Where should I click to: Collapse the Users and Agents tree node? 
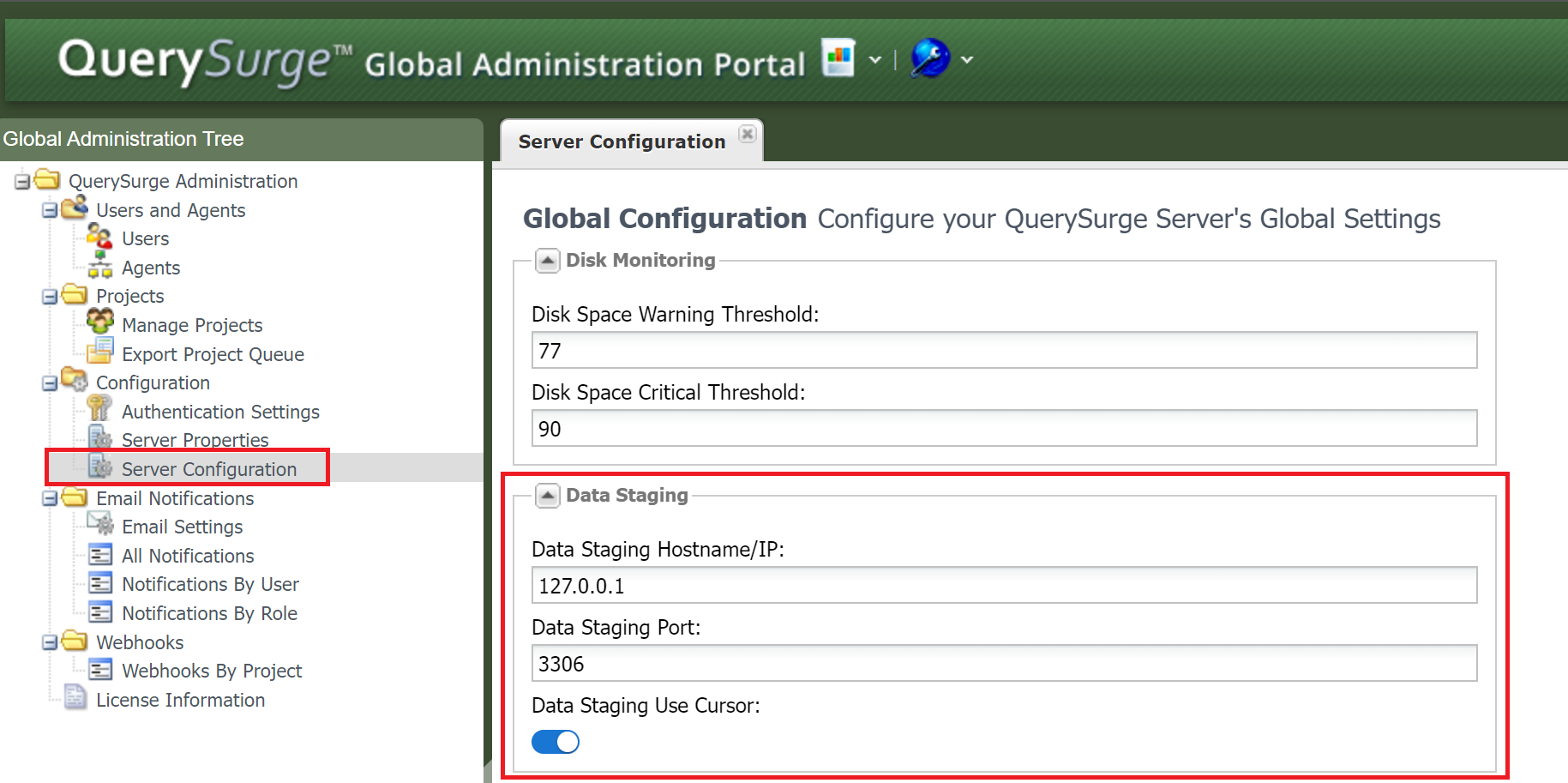tap(50, 210)
